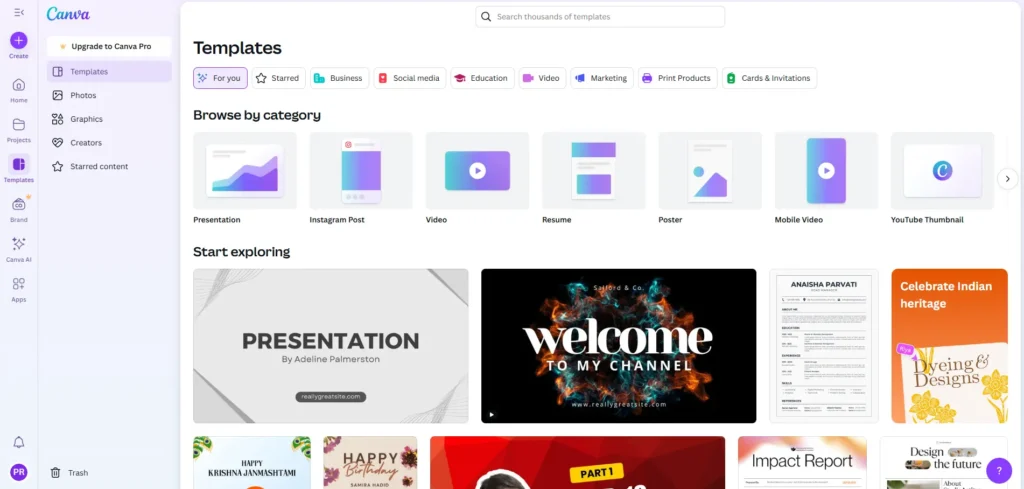Select the Video filter tab
The image size is (1024, 489).
point(543,78)
